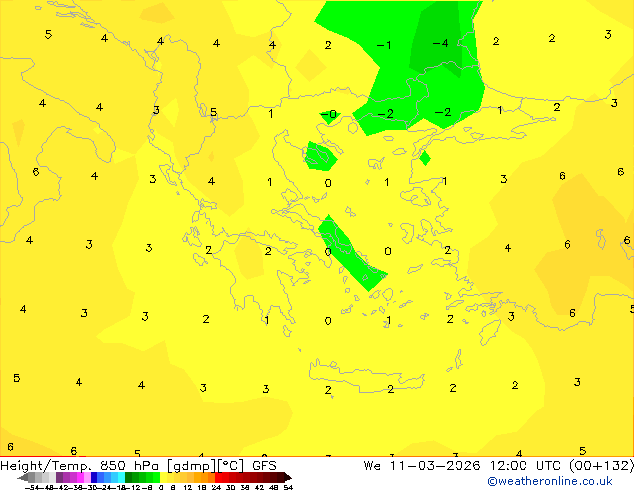Select the light pink swatch before dark blue
This screenshot has width=634, height=490.
coord(87,477)
